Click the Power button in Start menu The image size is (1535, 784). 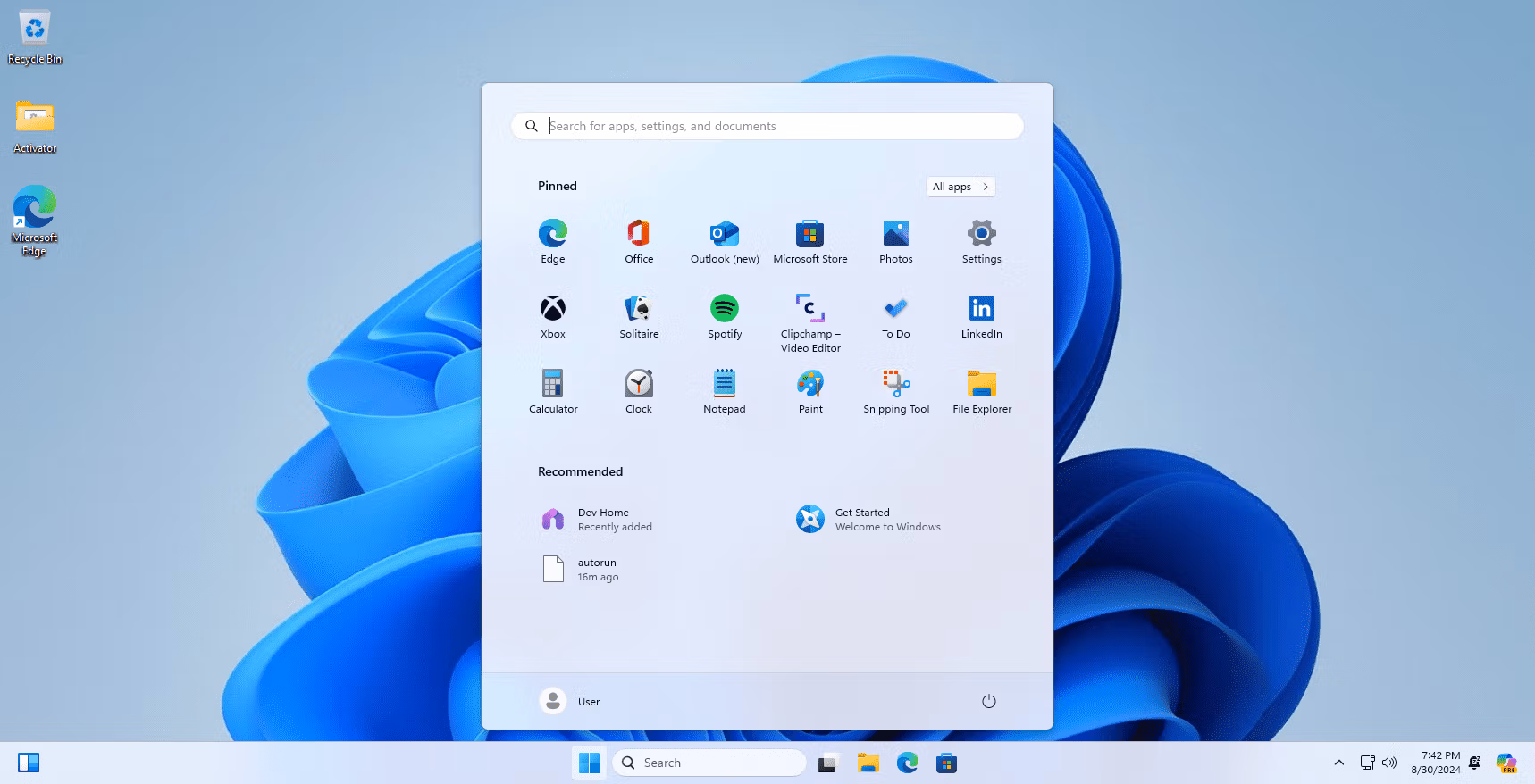[988, 701]
